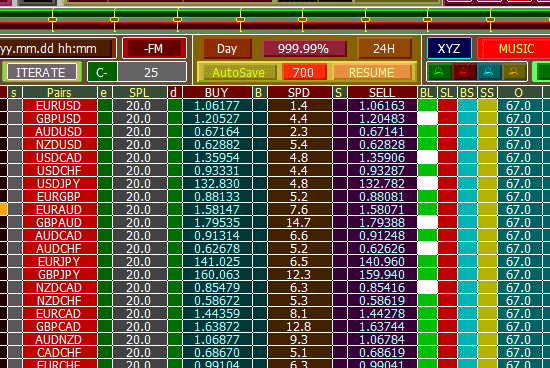The image size is (550, 368).
Task: Click BUY price 132.830
Action: (217, 183)
